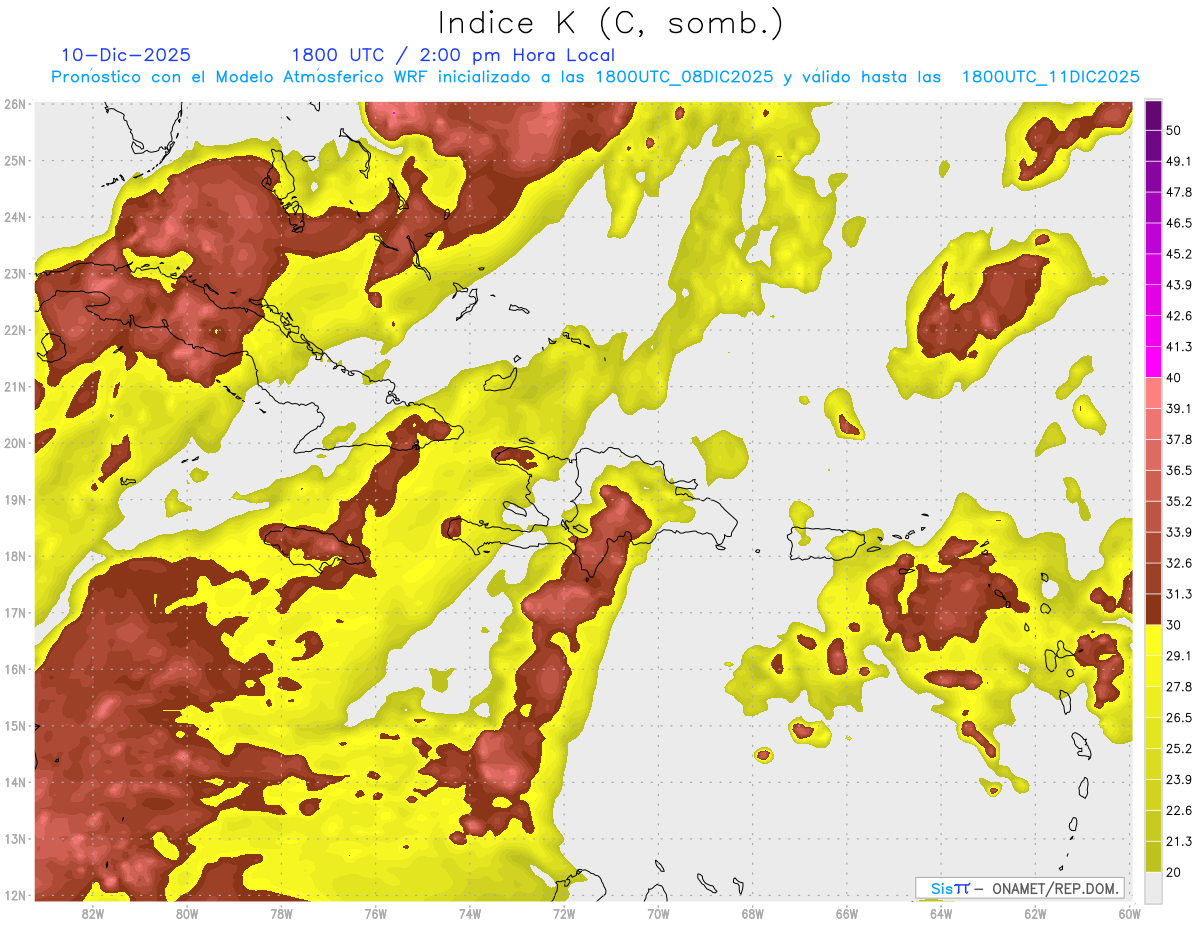The height and width of the screenshot is (927, 1200).
Task: Click the color scale value 22.6
Action: click(x=1178, y=811)
